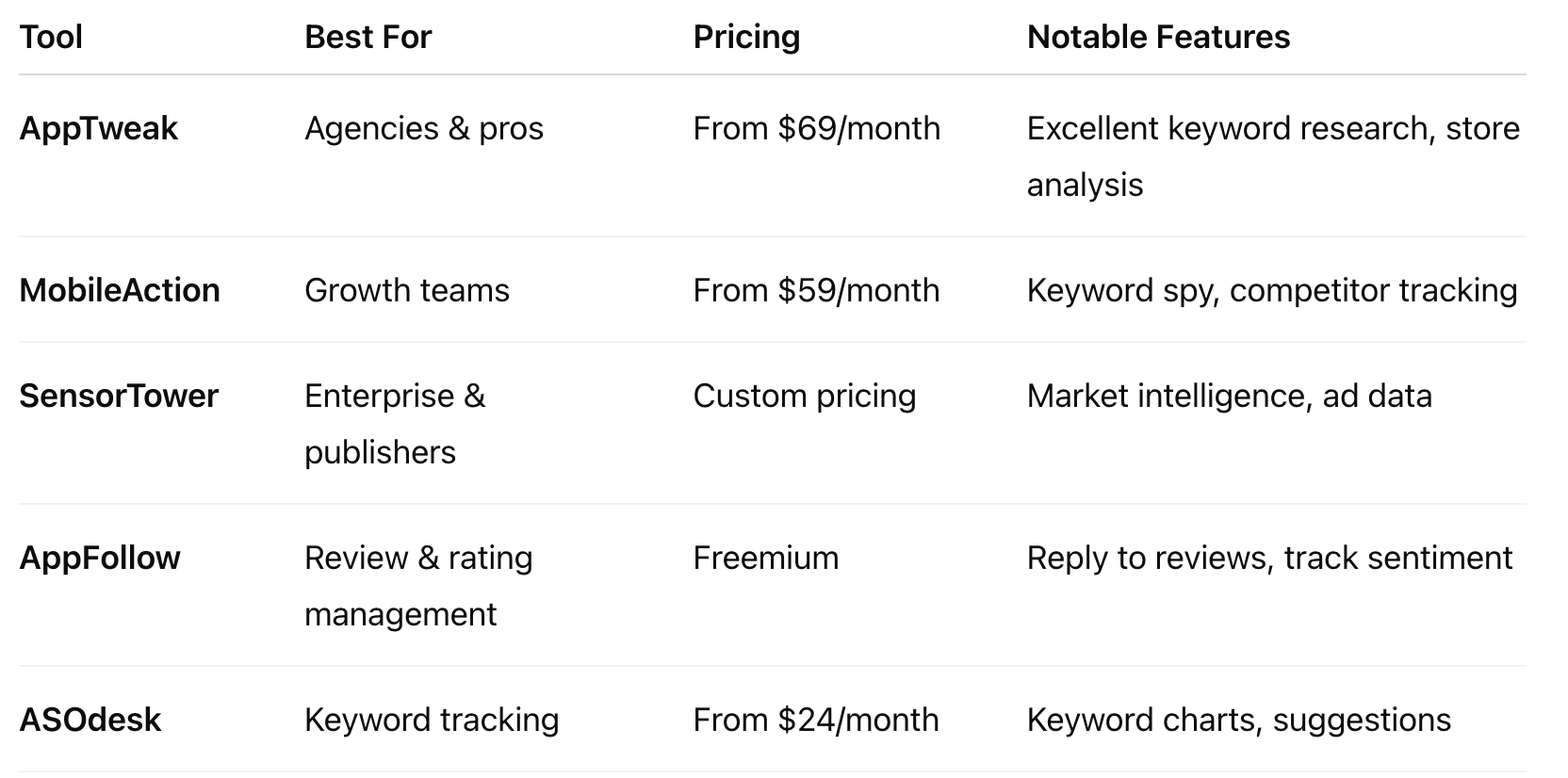Click the Market intelligence, ad data cell
The width and height of the screenshot is (1568, 778).
(x=1229, y=396)
